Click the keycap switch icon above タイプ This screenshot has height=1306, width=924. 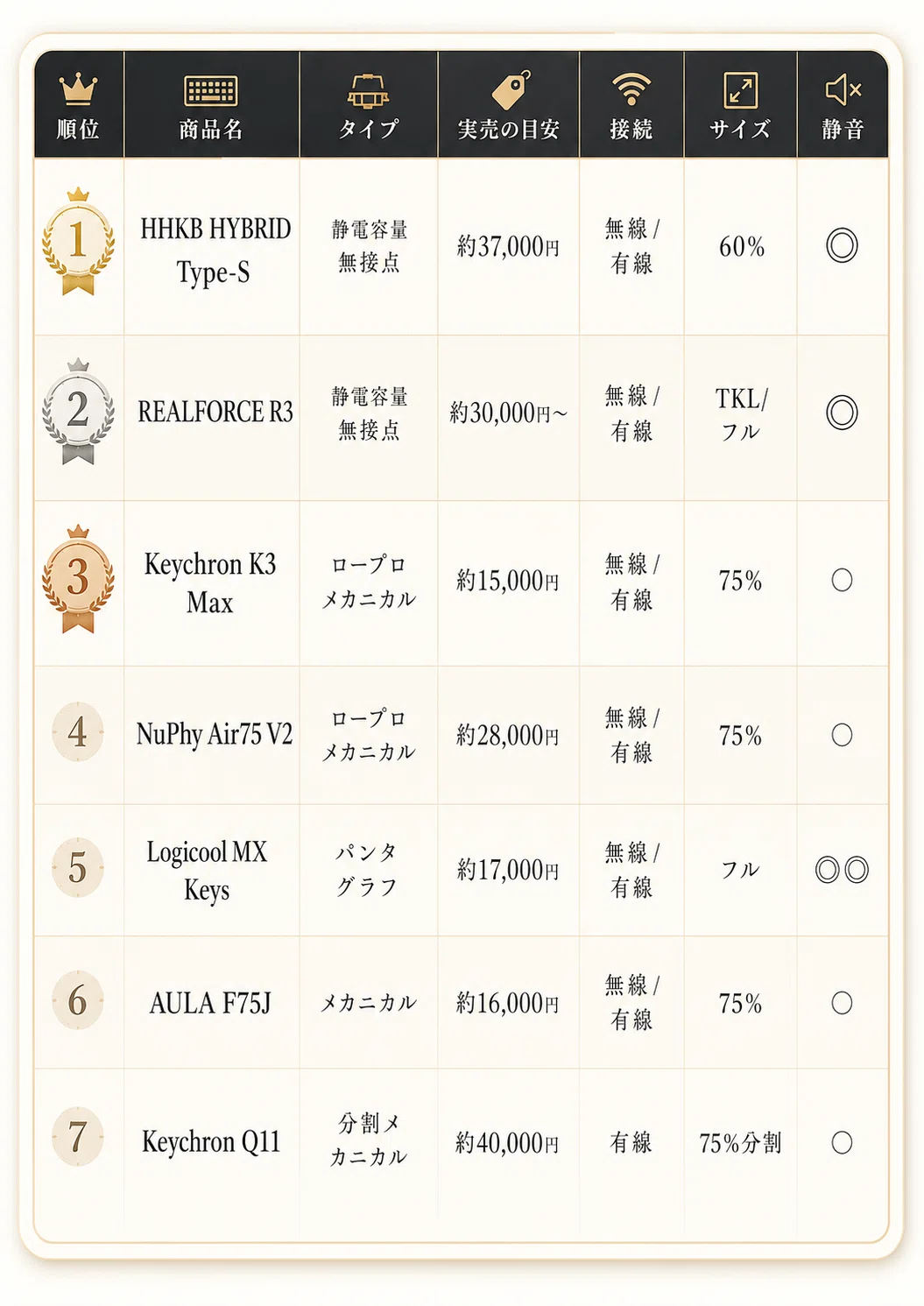coord(368,90)
